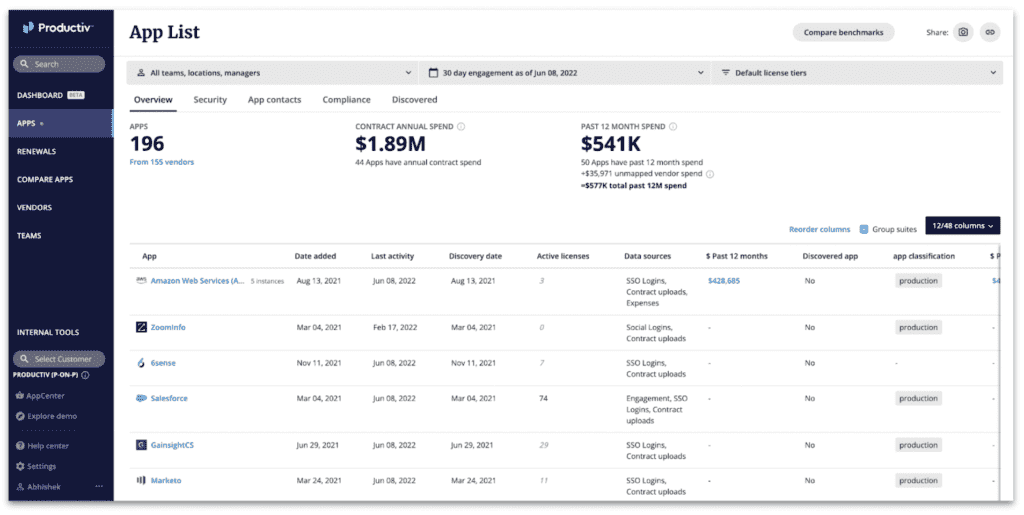Open the 6sense app link
The height and width of the screenshot is (515, 1024).
pyautogui.click(x=163, y=363)
